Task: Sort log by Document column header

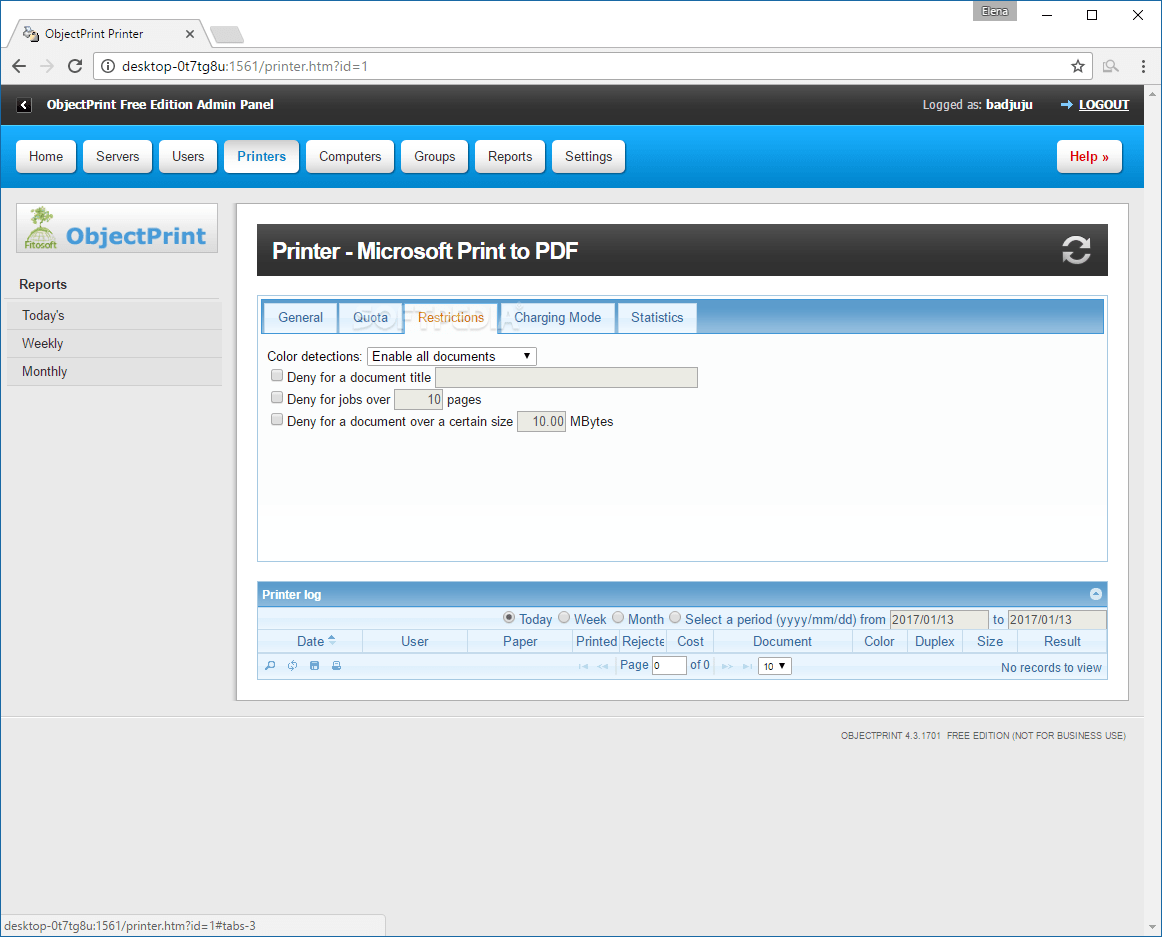Action: tap(783, 641)
